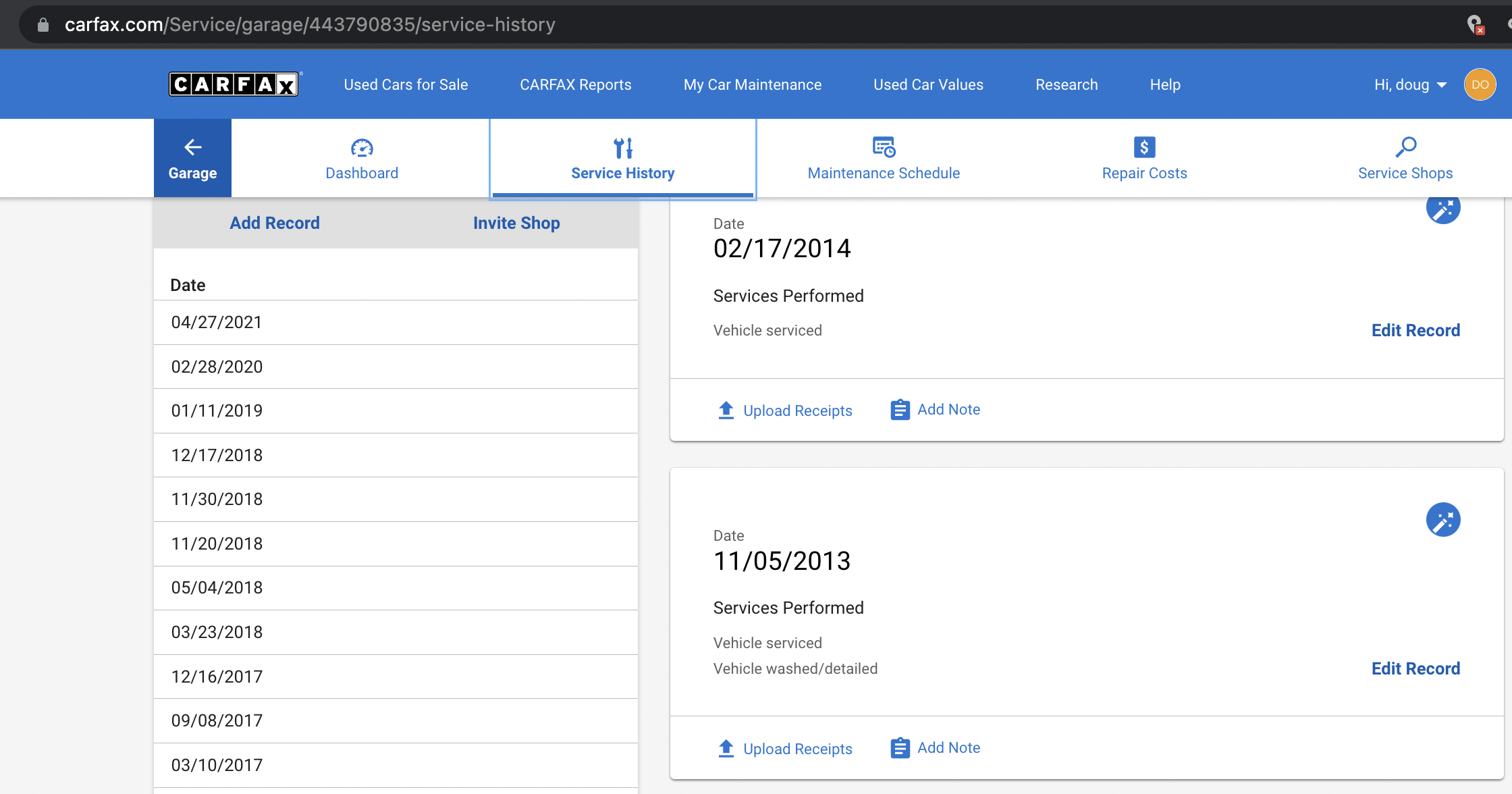Go back to Garage
This screenshot has width=1512, height=794.
pos(193,159)
